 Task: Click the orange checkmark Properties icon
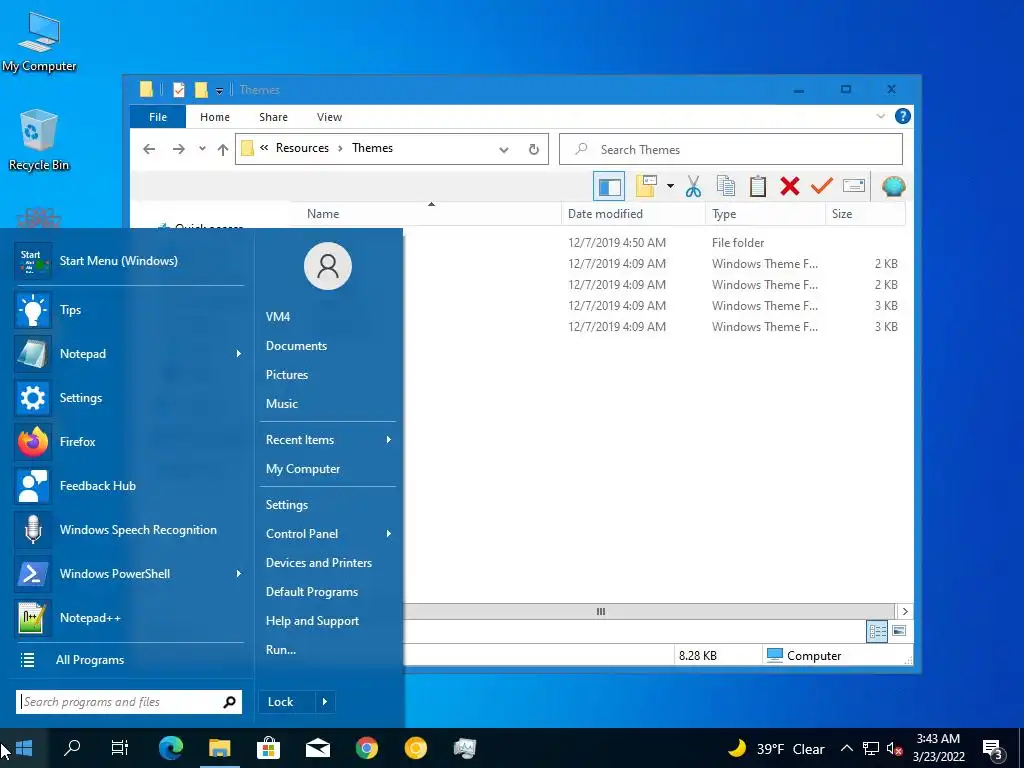822,187
